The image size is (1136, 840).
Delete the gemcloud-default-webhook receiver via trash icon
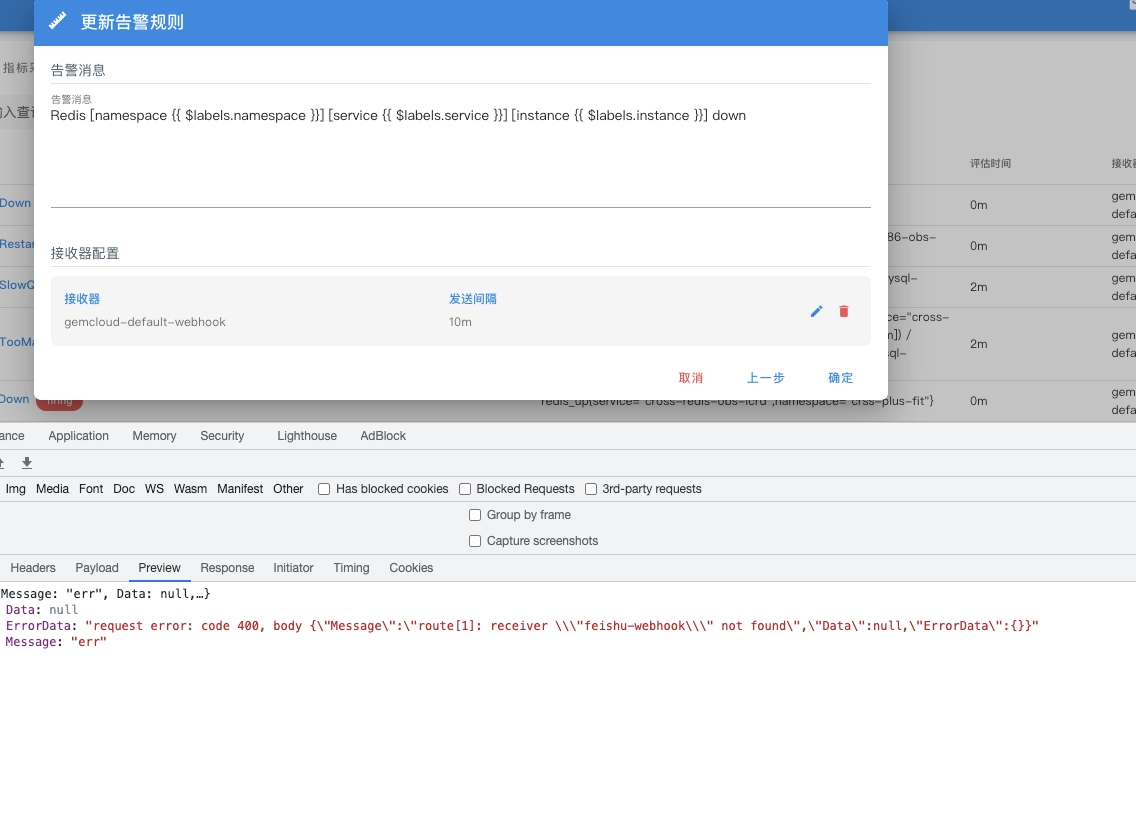click(x=843, y=311)
